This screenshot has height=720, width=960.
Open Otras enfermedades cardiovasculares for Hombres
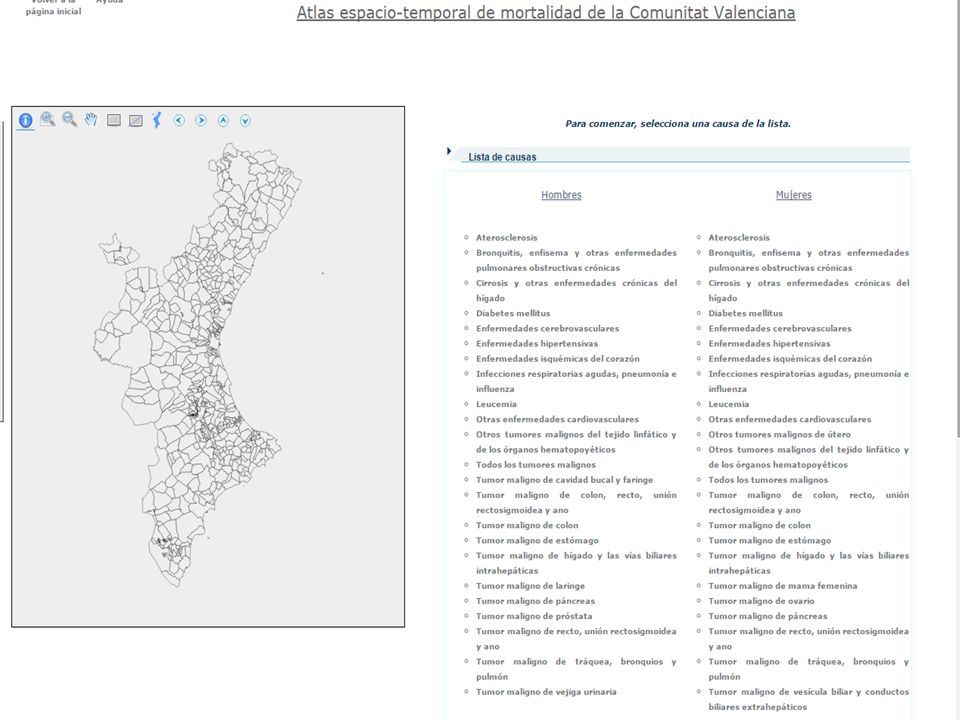(557, 419)
